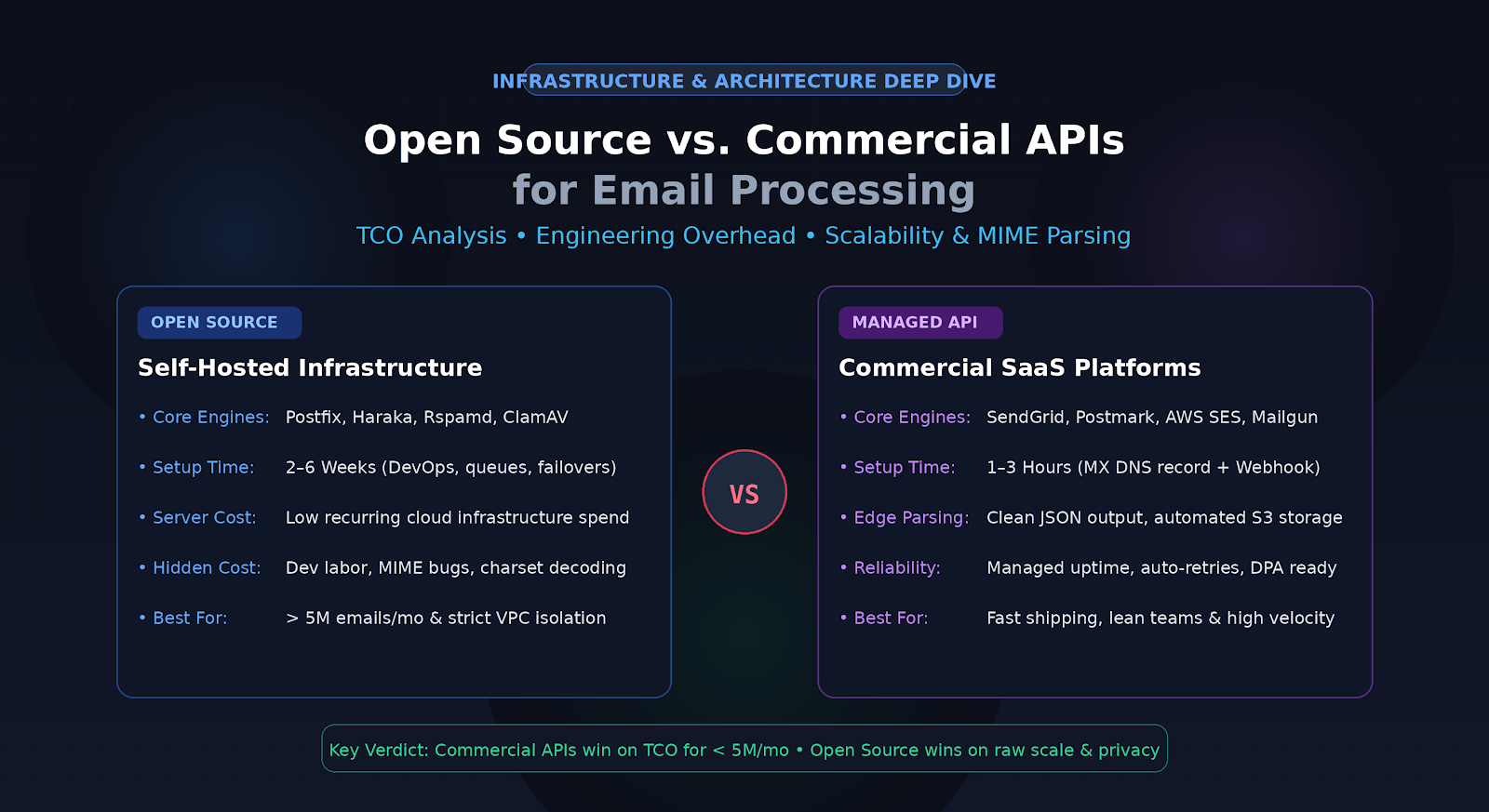Screen dimensions: 1489x812
Task: Click the 'Commercial SaaS Platforms' heading
Action: tap(1020, 367)
